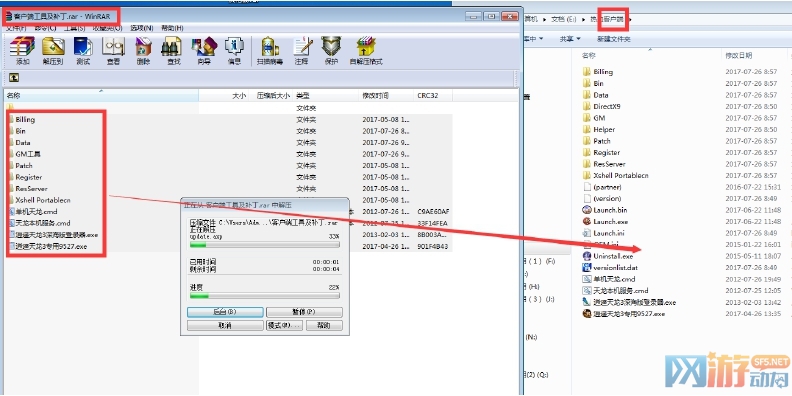The height and width of the screenshot is (396, 792).
Task: Open the 文件(F) menu in WinRAR
Action: pos(16,28)
